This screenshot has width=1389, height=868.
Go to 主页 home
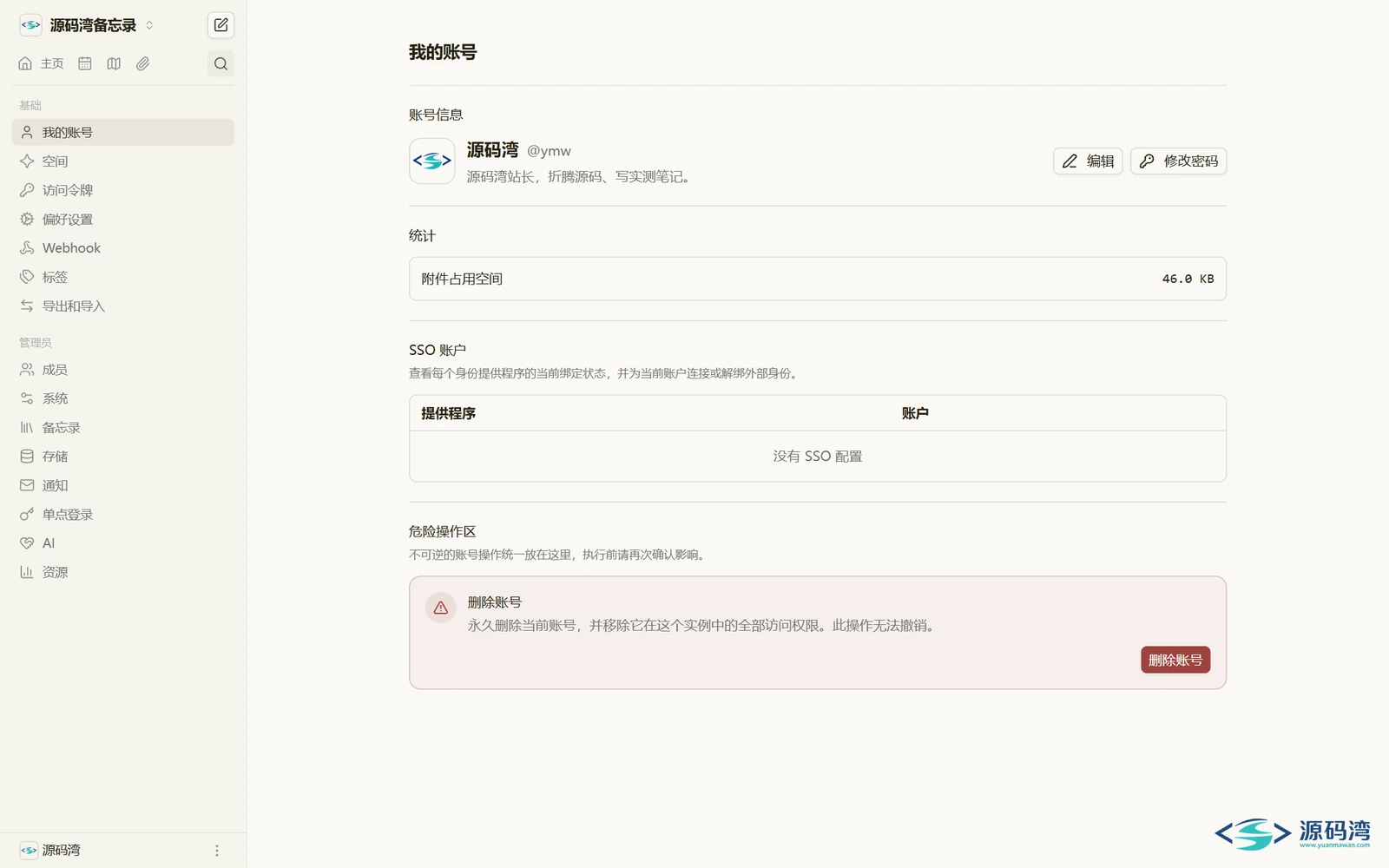(x=41, y=63)
